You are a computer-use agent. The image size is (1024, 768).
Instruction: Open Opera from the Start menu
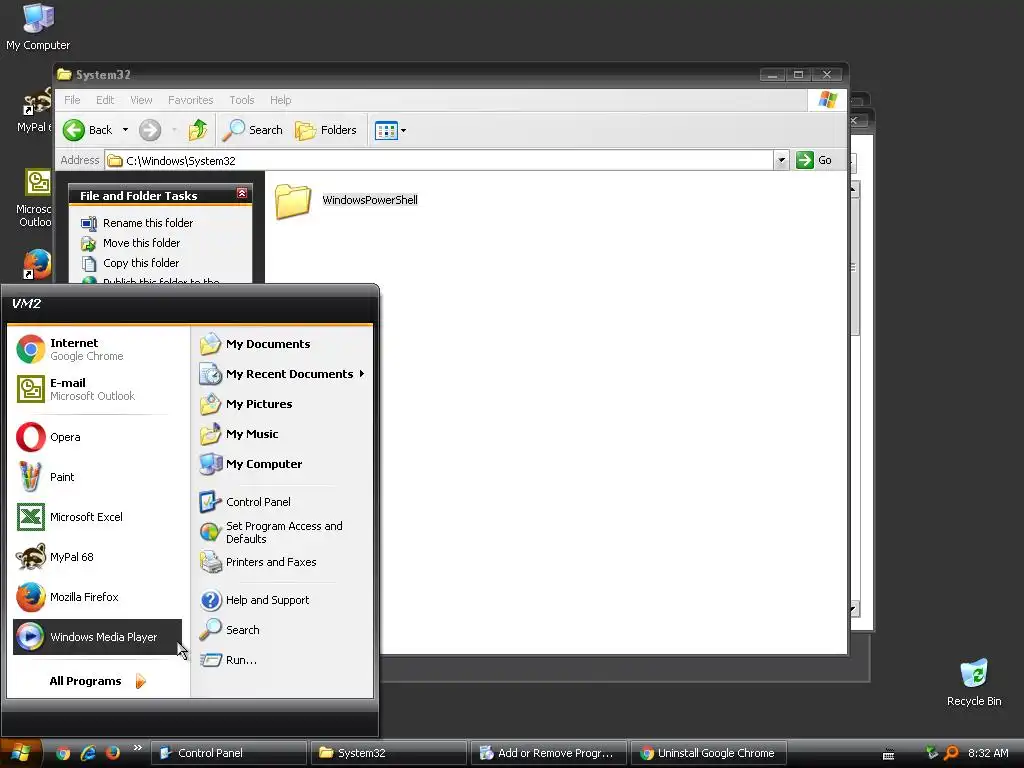point(97,437)
